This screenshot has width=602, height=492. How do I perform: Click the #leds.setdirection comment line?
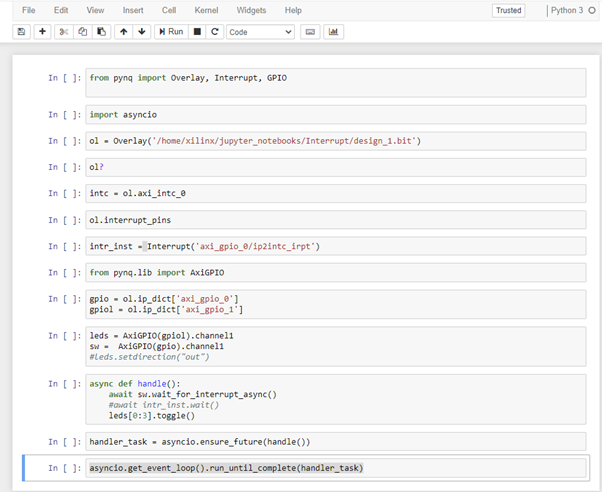(149, 357)
